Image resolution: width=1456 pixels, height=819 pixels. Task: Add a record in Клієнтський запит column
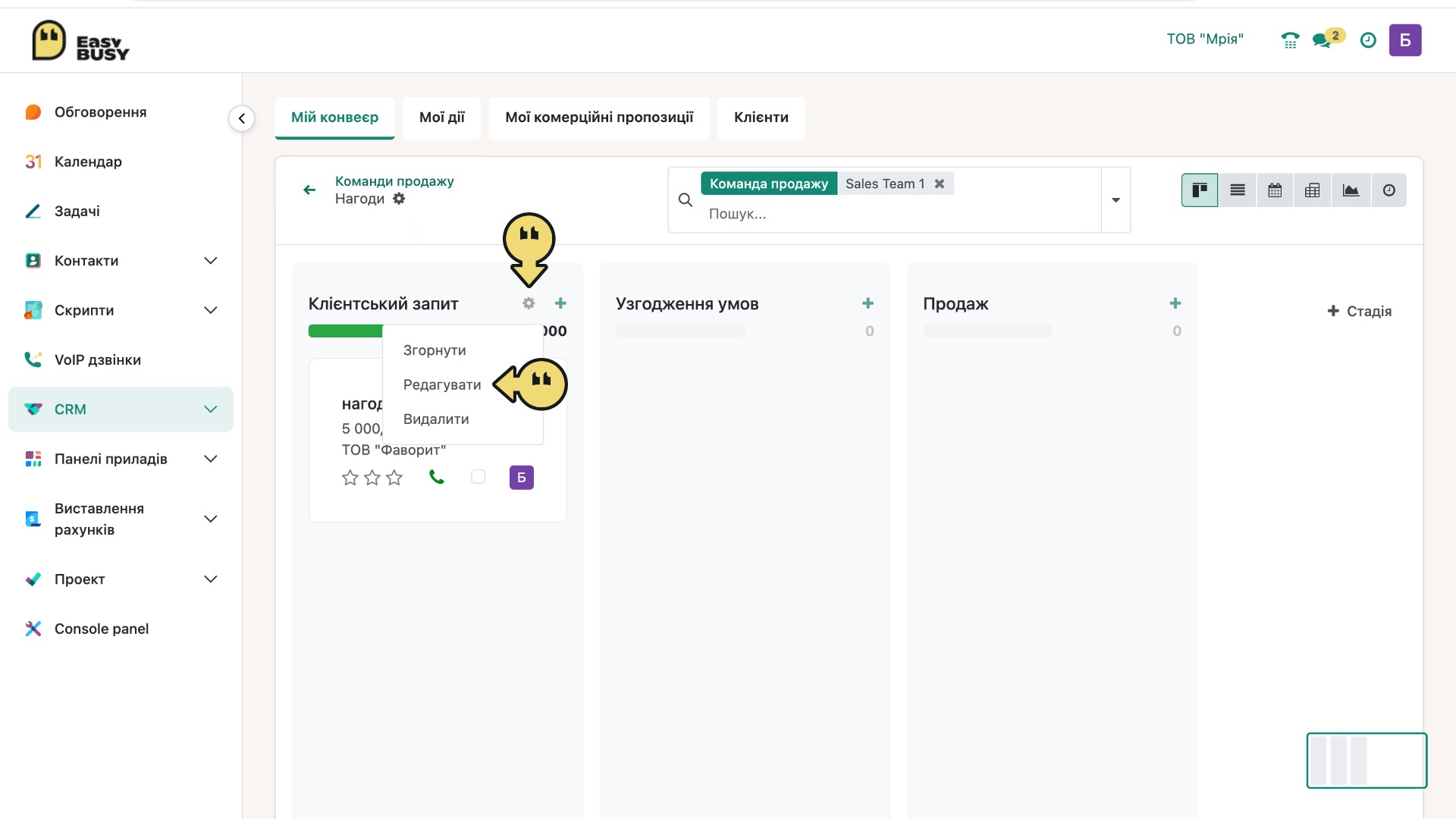tap(560, 303)
